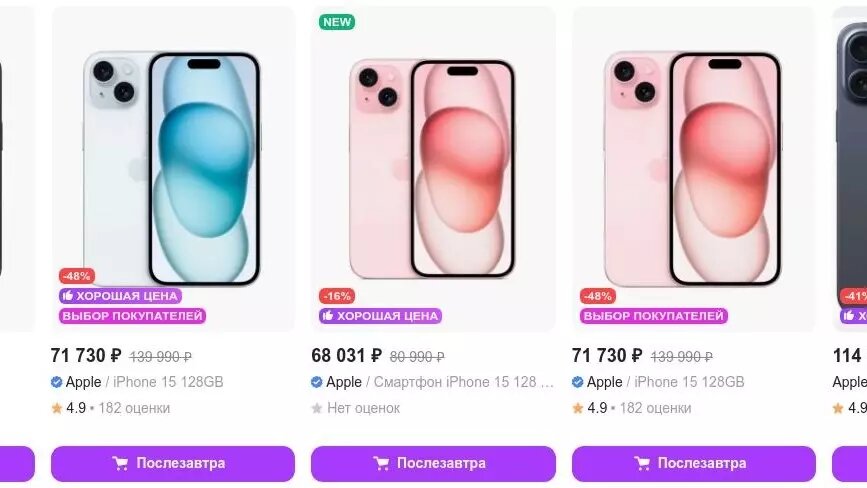Image resolution: width=867 pixels, height=488 pixels.
Task: Click the orange rating star on the blue iPhone card
Action: point(56,408)
